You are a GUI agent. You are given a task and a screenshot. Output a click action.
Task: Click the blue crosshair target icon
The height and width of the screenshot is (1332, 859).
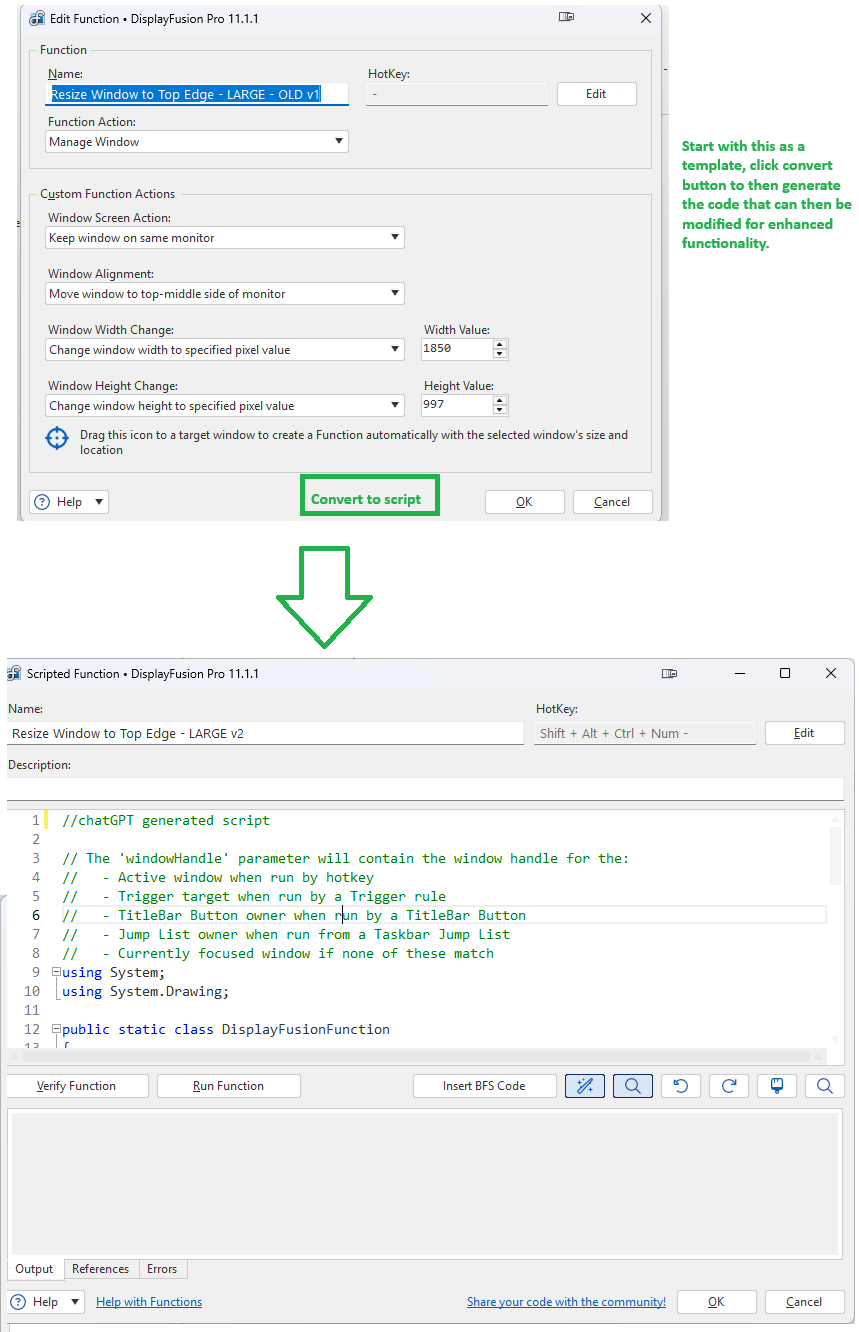click(x=58, y=438)
